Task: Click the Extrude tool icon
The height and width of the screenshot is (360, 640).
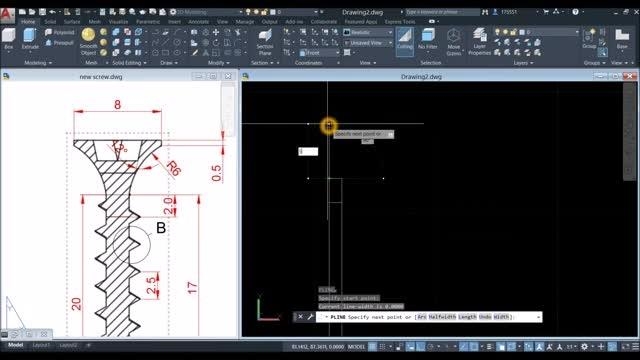Action: pyautogui.click(x=30, y=39)
